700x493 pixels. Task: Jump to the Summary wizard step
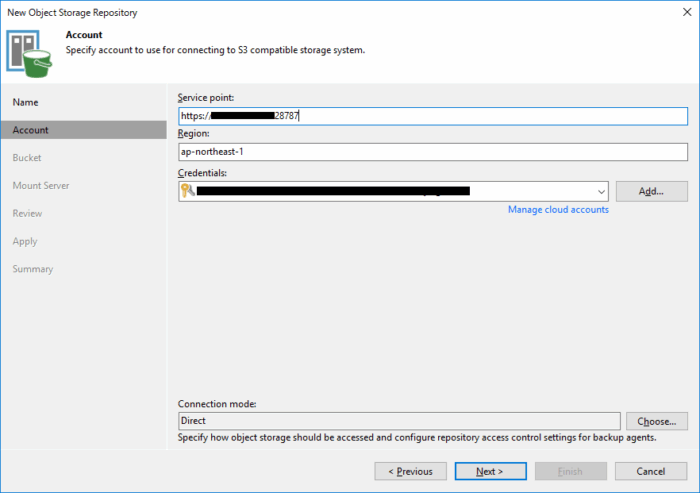coord(33,269)
